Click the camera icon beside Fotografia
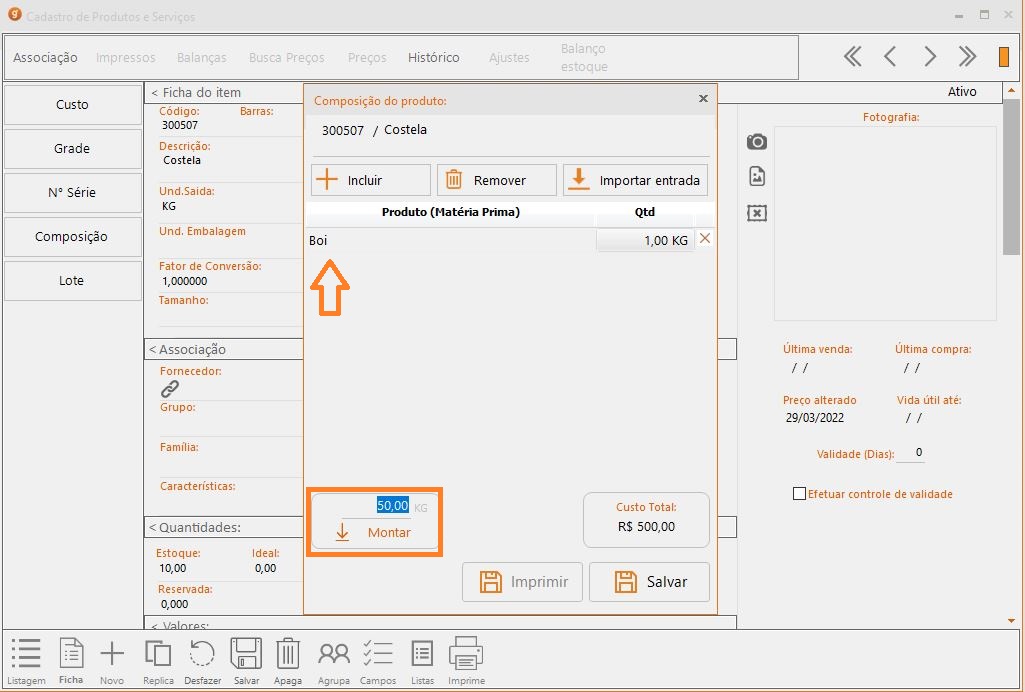Image resolution: width=1025 pixels, height=692 pixels. tap(757, 142)
